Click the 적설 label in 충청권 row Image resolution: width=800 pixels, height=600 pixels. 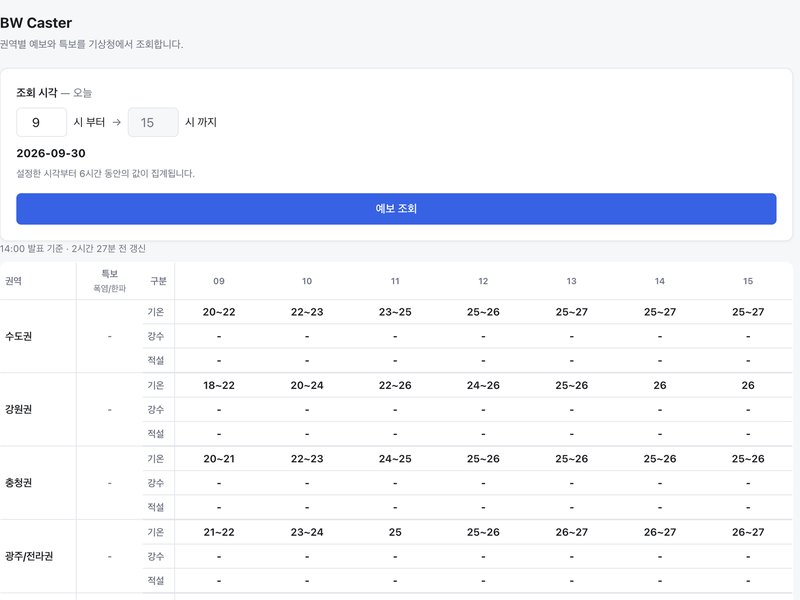[x=156, y=507]
